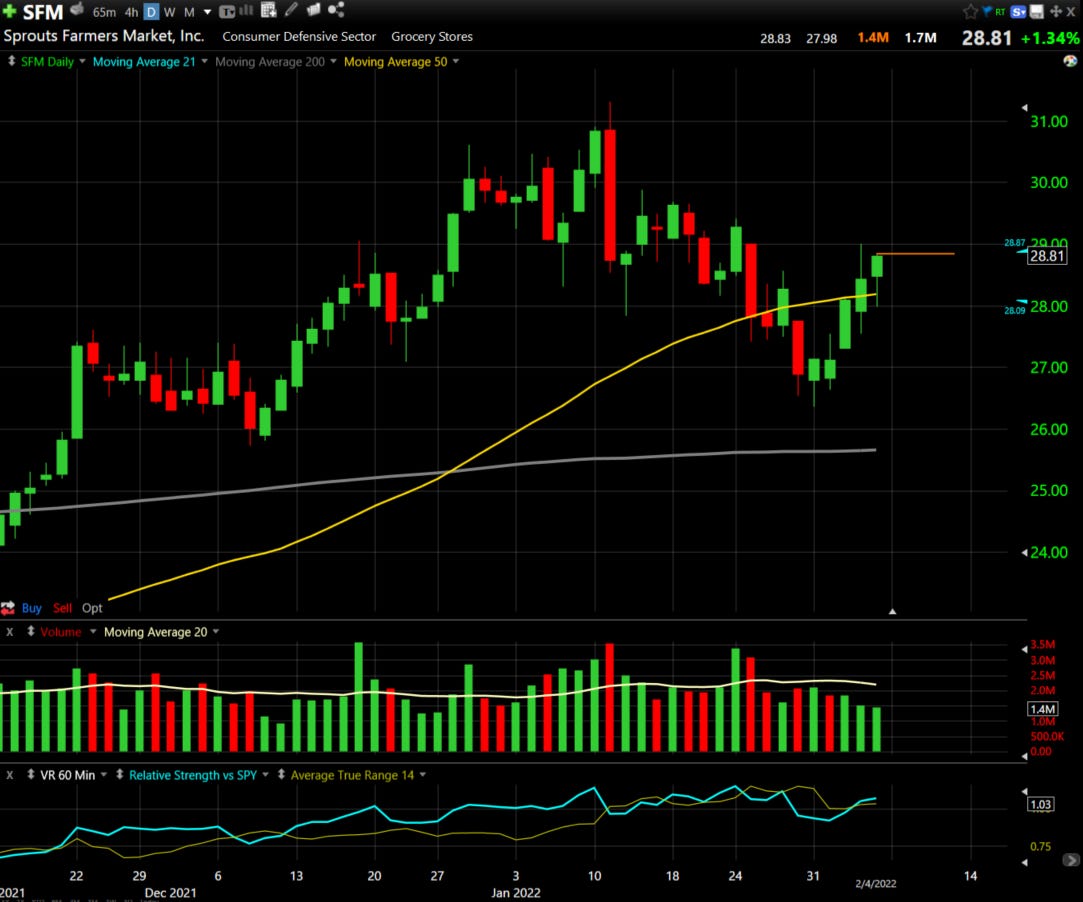Click the move arrows left of VR 60 Min

click(x=30, y=775)
